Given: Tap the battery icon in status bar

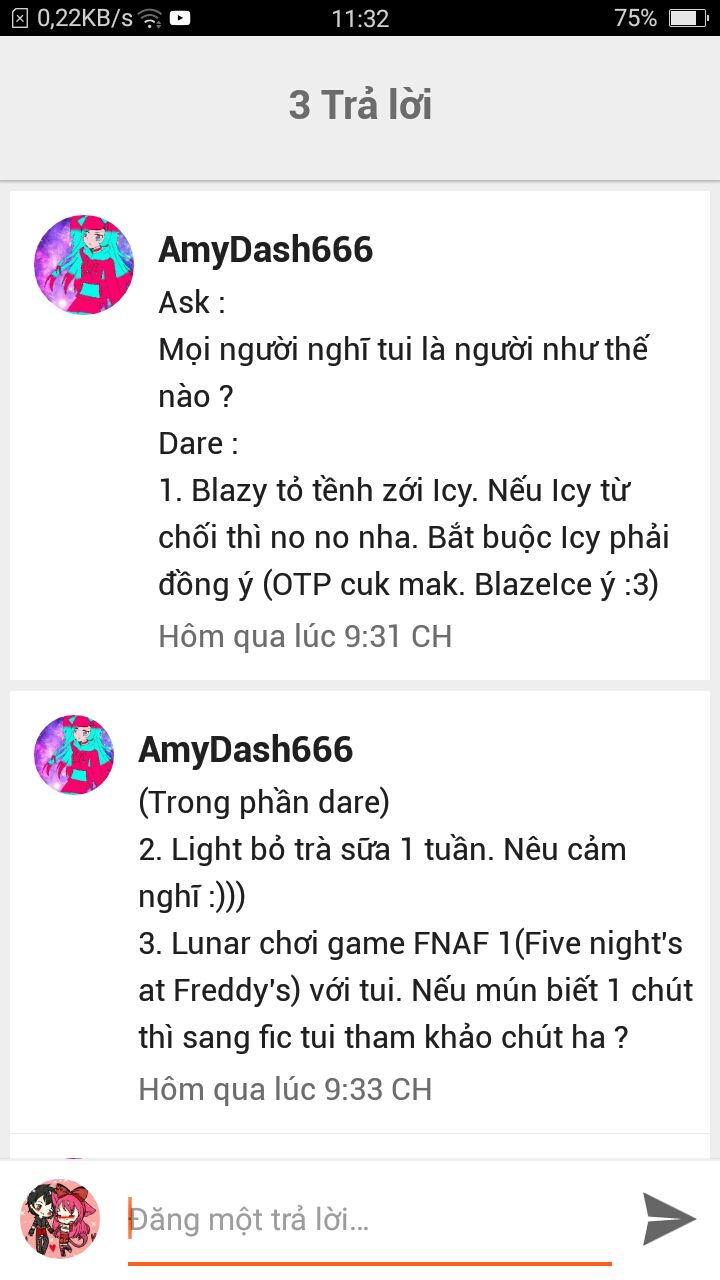Looking at the screenshot, I should pyautogui.click(x=687, y=17).
